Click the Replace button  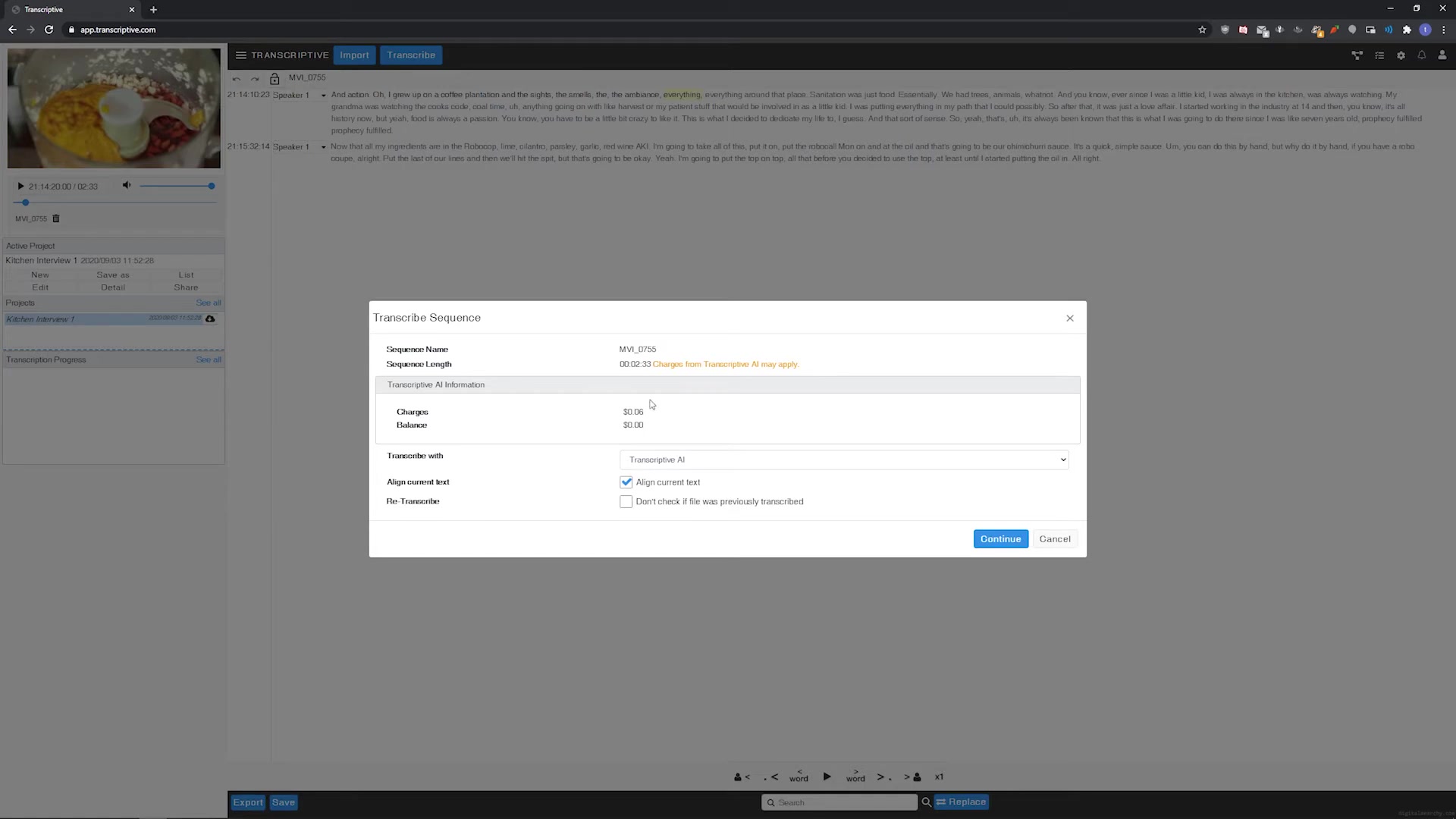pyautogui.click(x=961, y=802)
